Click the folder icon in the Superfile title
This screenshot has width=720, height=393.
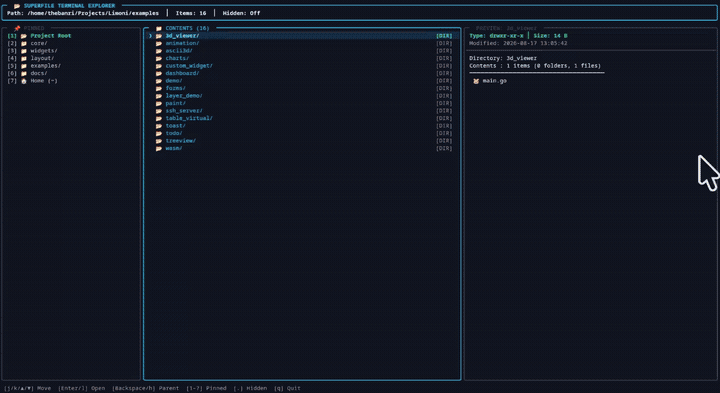tap(17, 6)
